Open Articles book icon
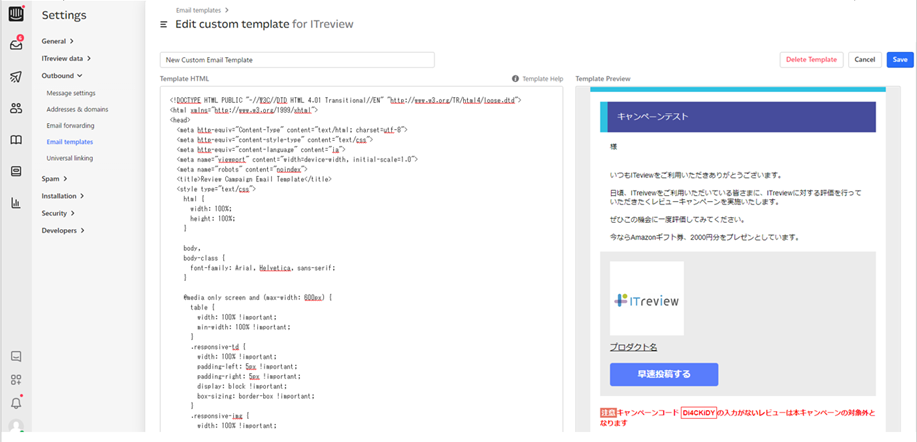The height and width of the screenshot is (442, 917). click(15, 140)
